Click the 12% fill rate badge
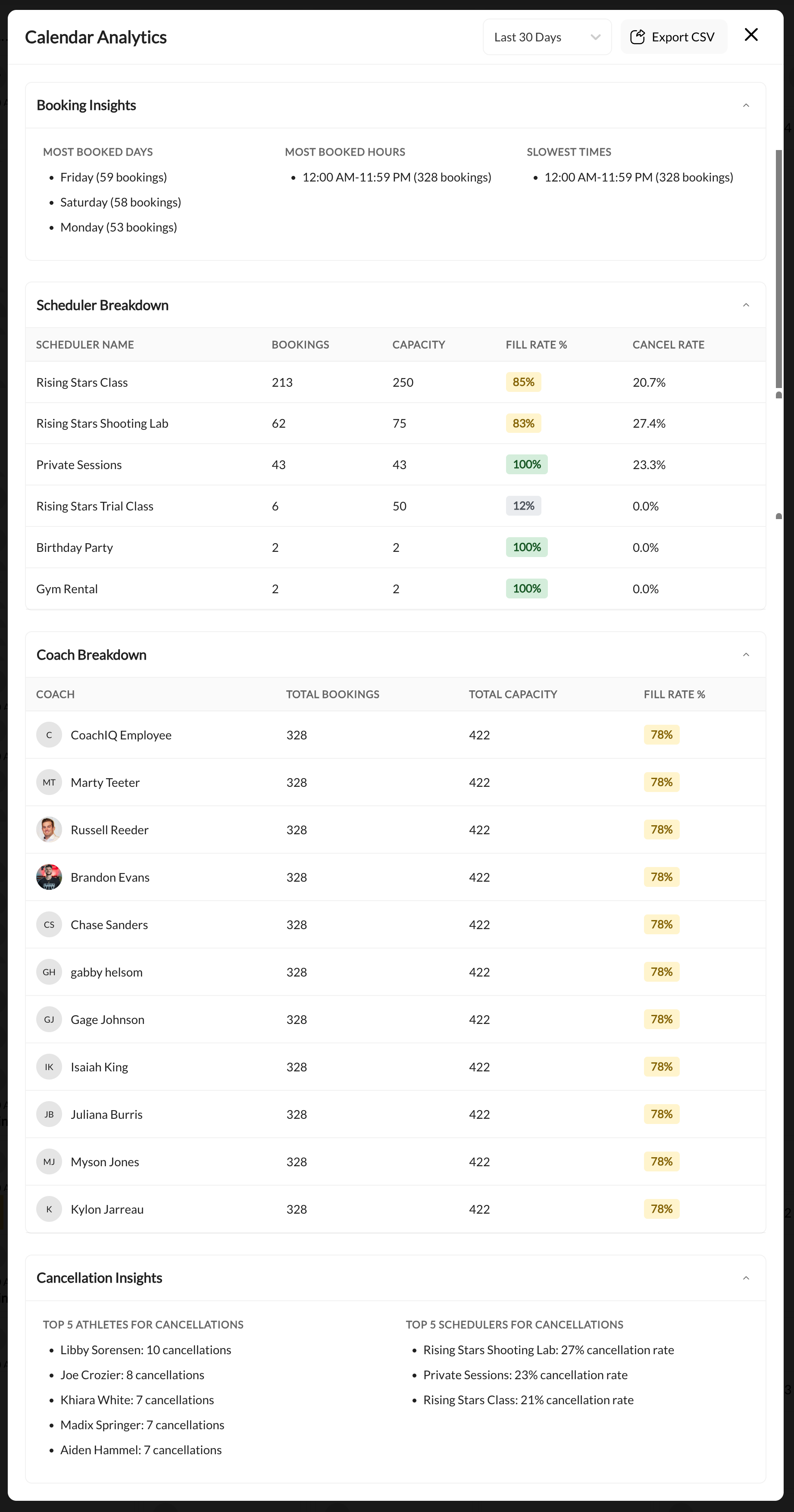 pyautogui.click(x=523, y=505)
